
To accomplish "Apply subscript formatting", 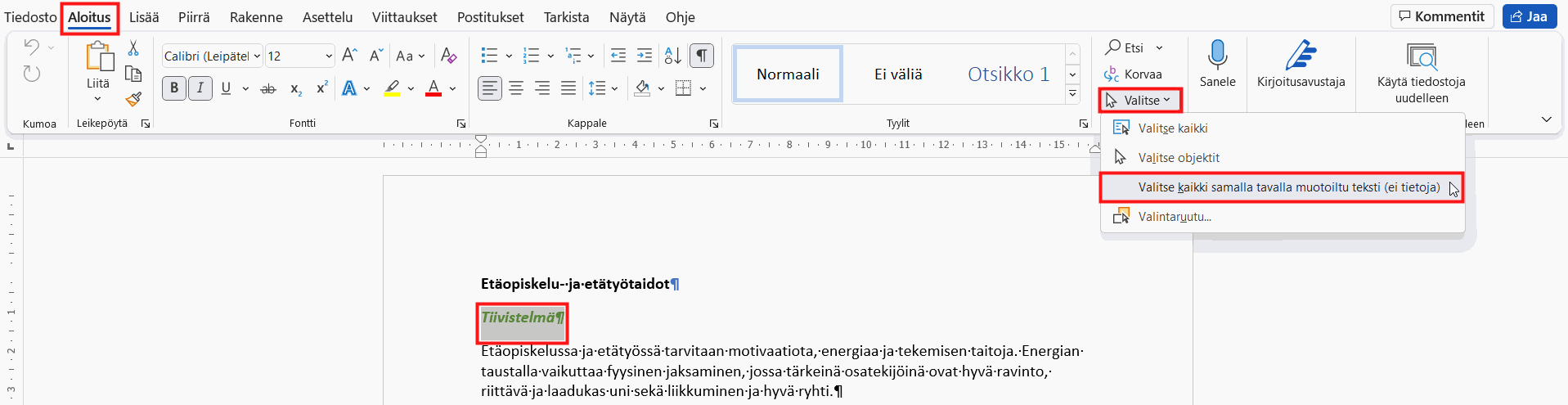I will tap(296, 88).
